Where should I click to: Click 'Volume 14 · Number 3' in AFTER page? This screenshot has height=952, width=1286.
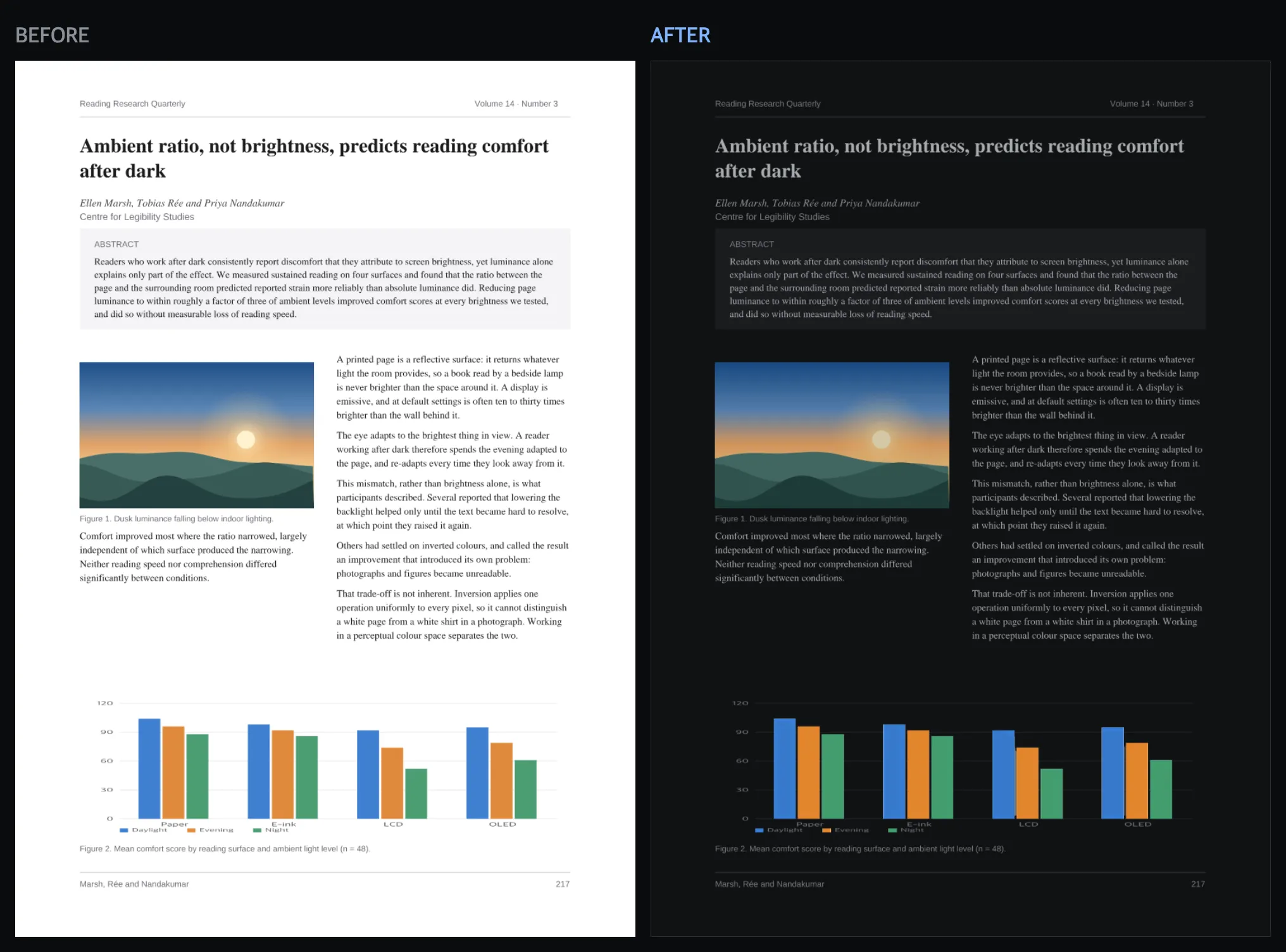pyautogui.click(x=1152, y=104)
